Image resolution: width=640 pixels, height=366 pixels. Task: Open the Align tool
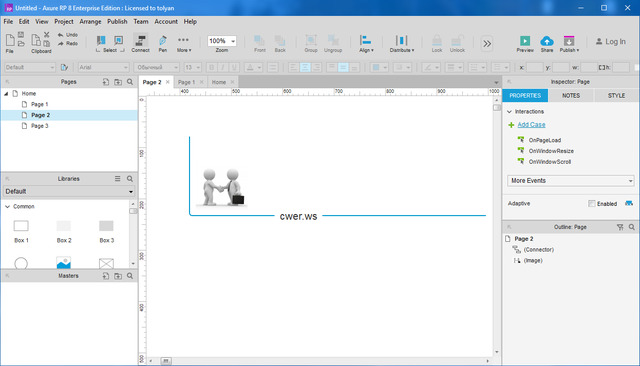click(x=366, y=43)
